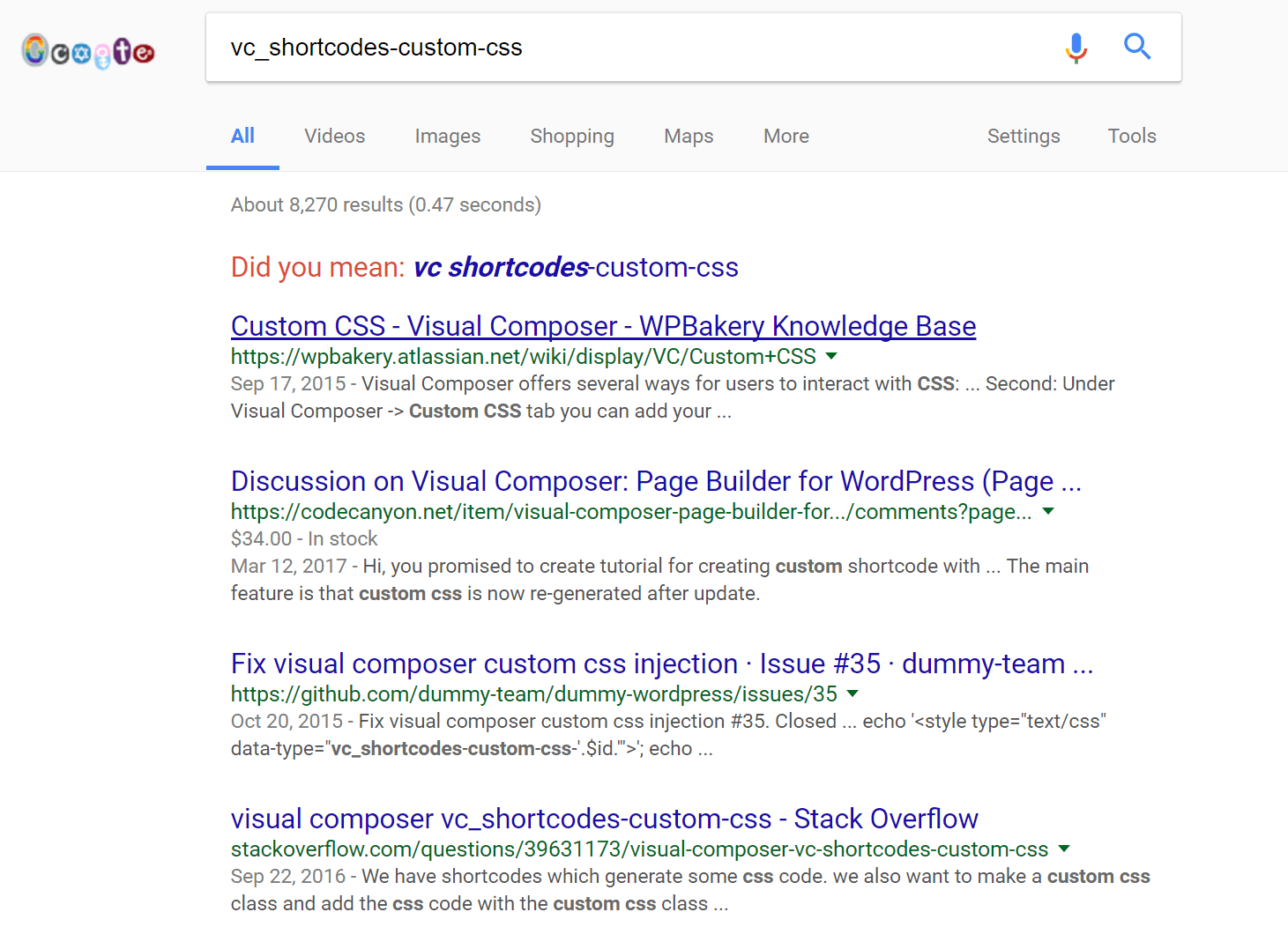Click the 'Sep 22, 2016' snippet date
Viewport: 1288px width, 927px height.
(288, 877)
